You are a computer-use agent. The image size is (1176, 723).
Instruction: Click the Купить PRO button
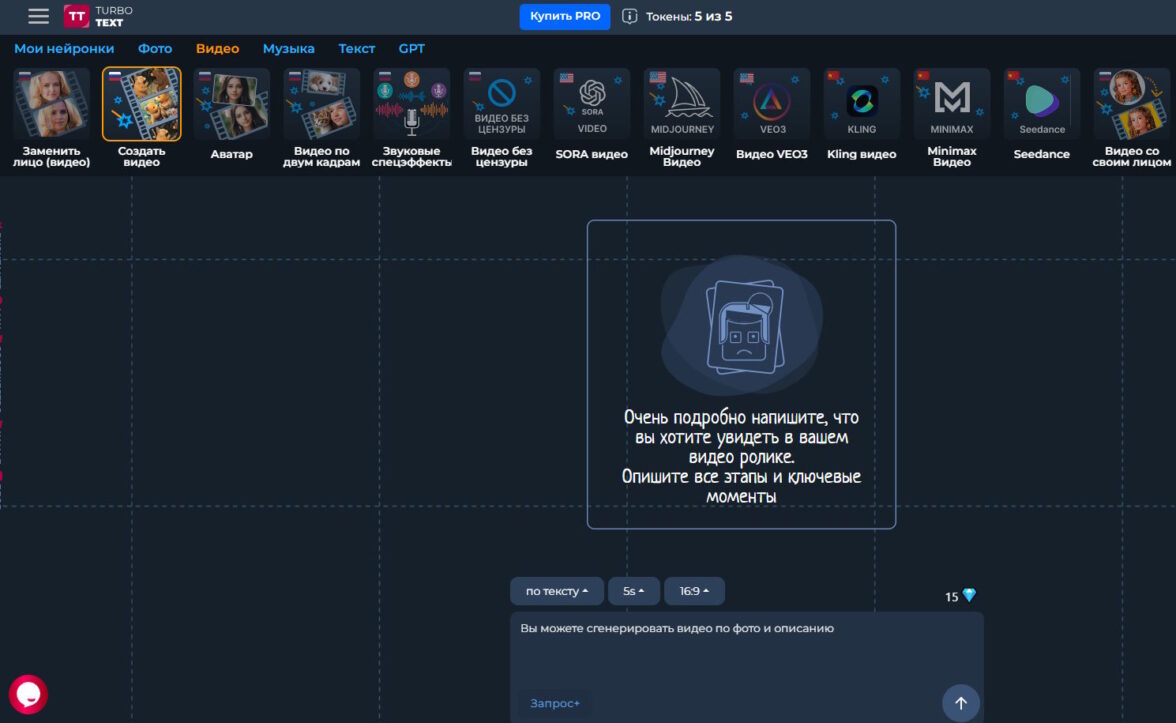[564, 16]
